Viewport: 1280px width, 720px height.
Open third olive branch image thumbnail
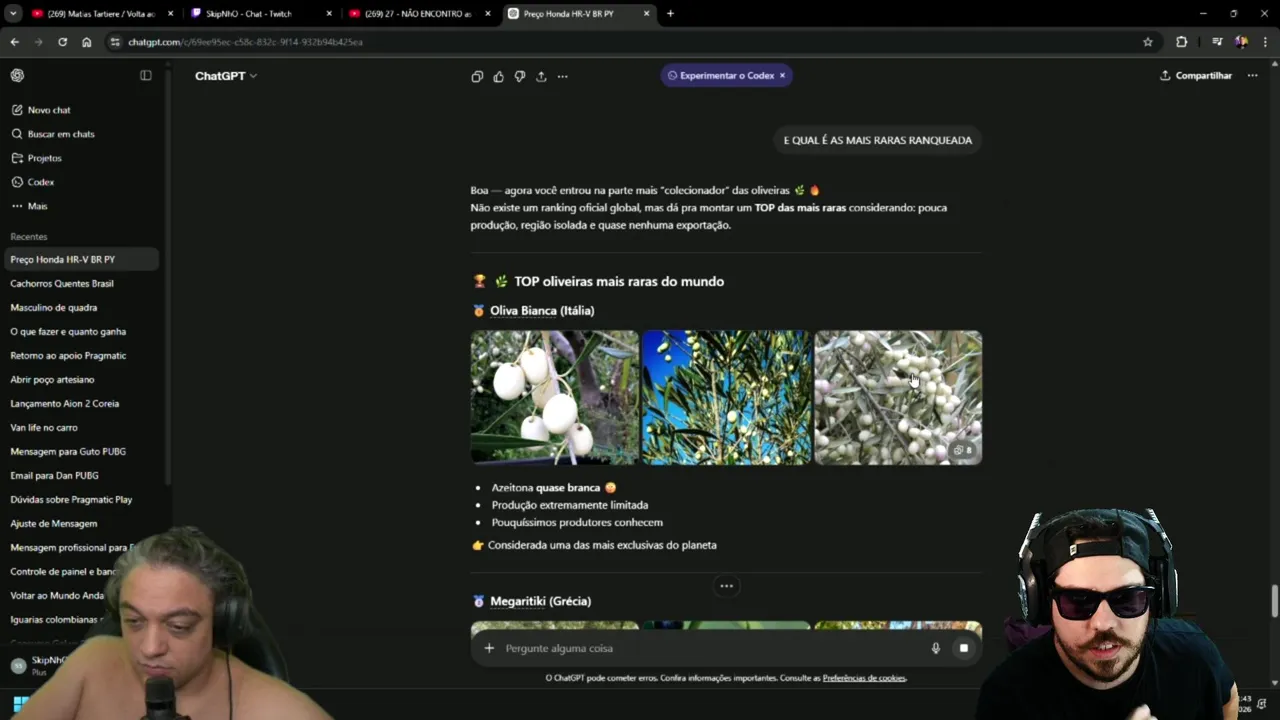(x=898, y=397)
